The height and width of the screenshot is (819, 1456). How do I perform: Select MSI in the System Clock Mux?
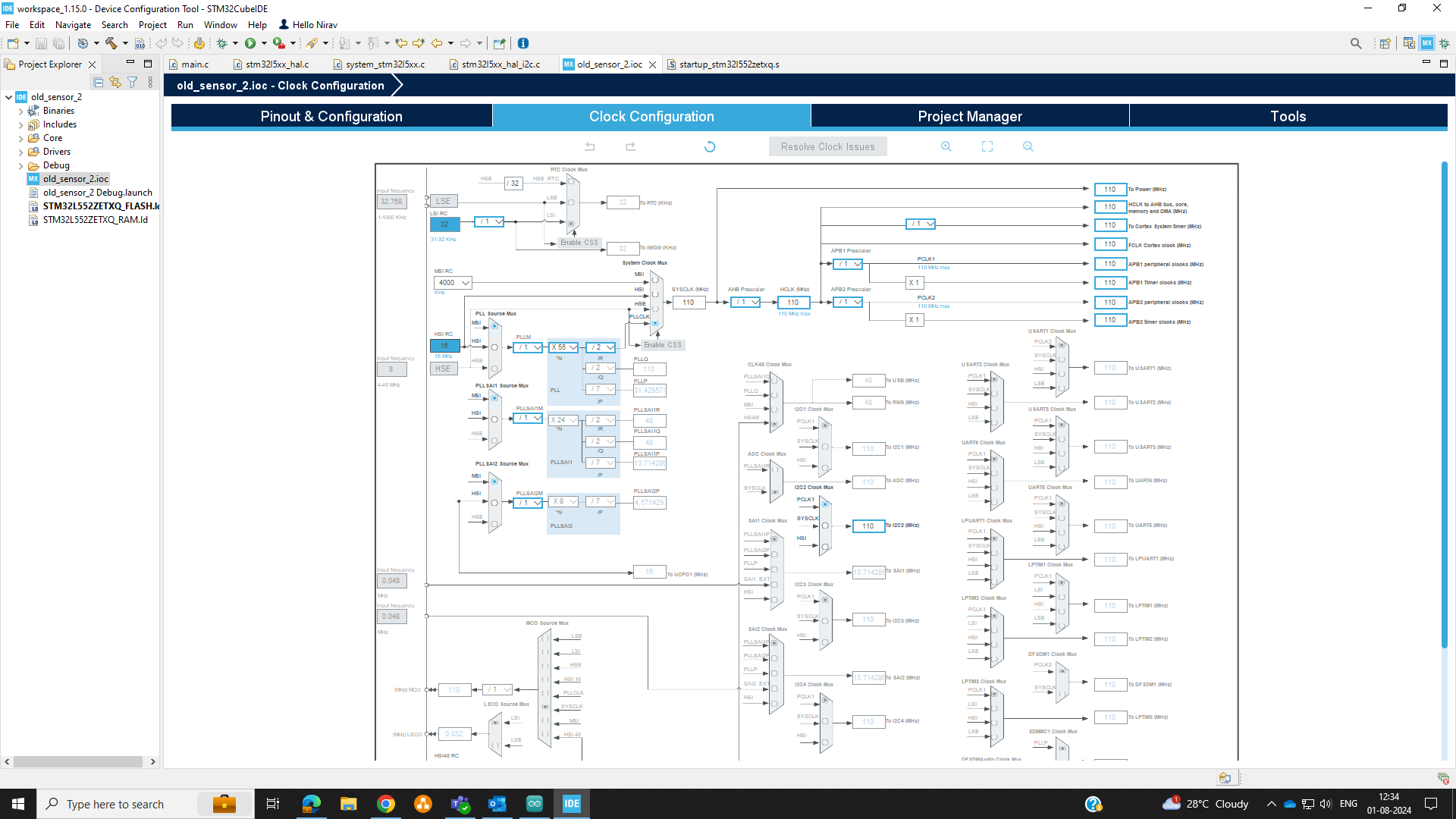(x=655, y=281)
